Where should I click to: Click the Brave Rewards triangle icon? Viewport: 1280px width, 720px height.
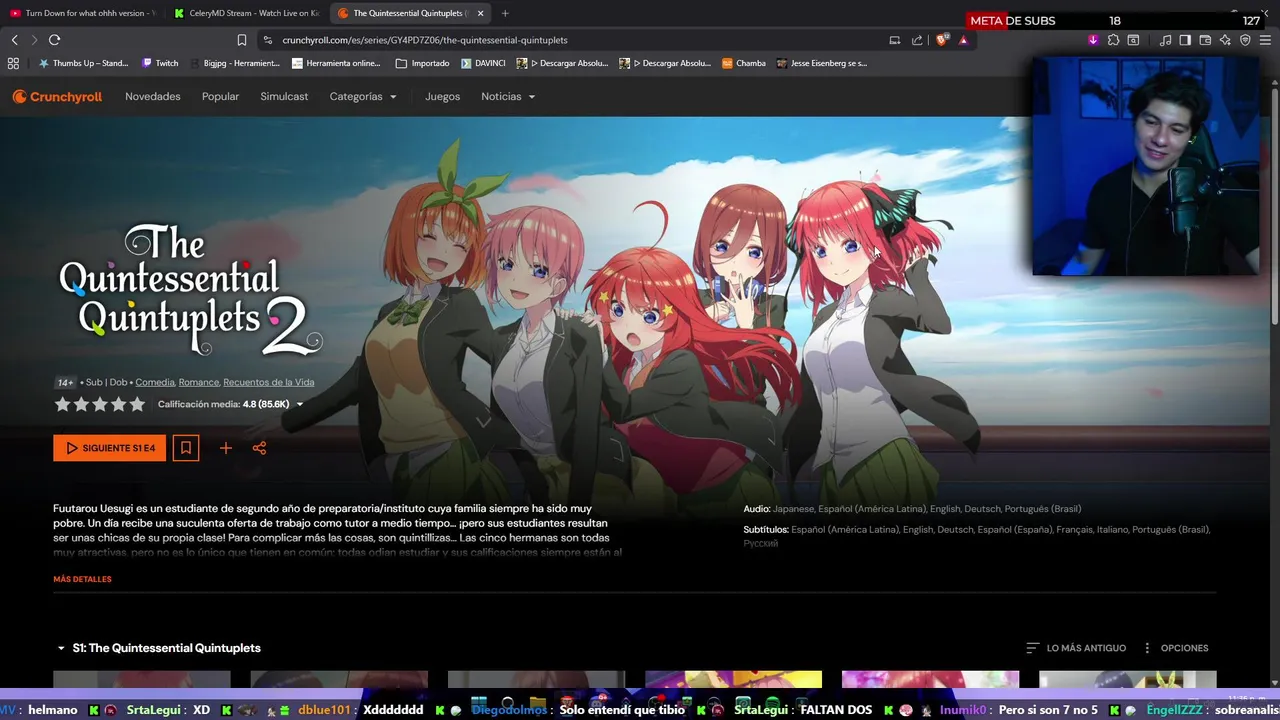coord(963,40)
